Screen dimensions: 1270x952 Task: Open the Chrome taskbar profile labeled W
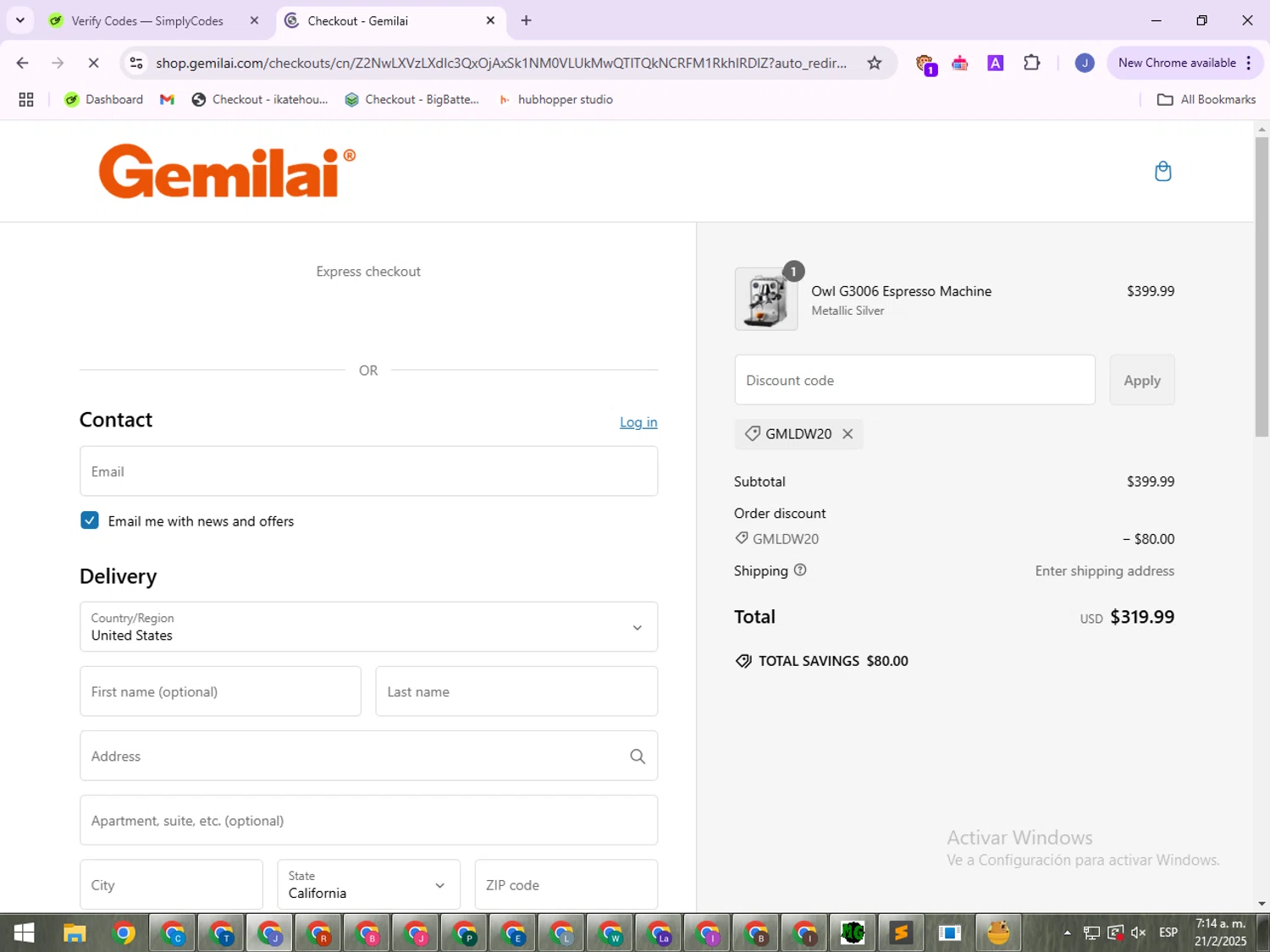click(x=610, y=933)
